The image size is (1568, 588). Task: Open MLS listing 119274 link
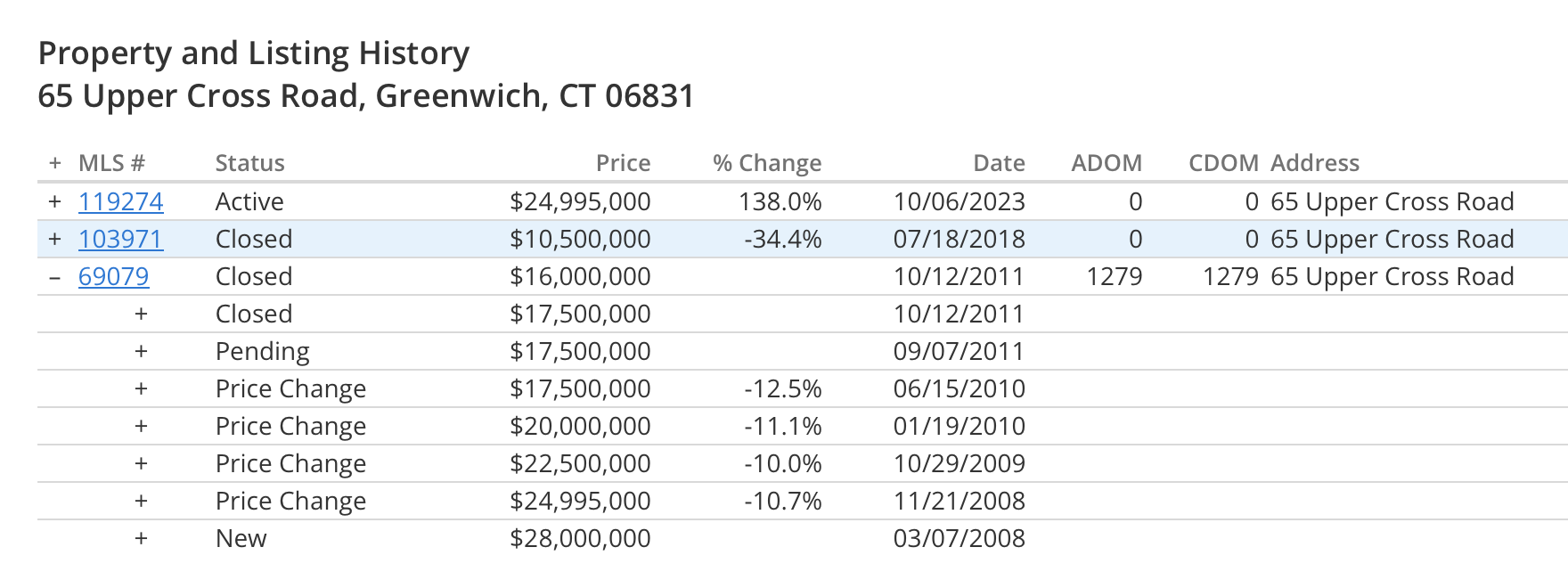click(121, 201)
